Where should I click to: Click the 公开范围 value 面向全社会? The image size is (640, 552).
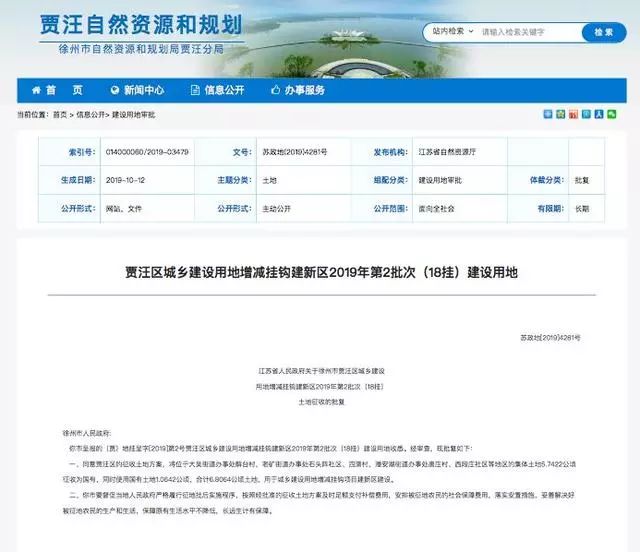pos(436,209)
